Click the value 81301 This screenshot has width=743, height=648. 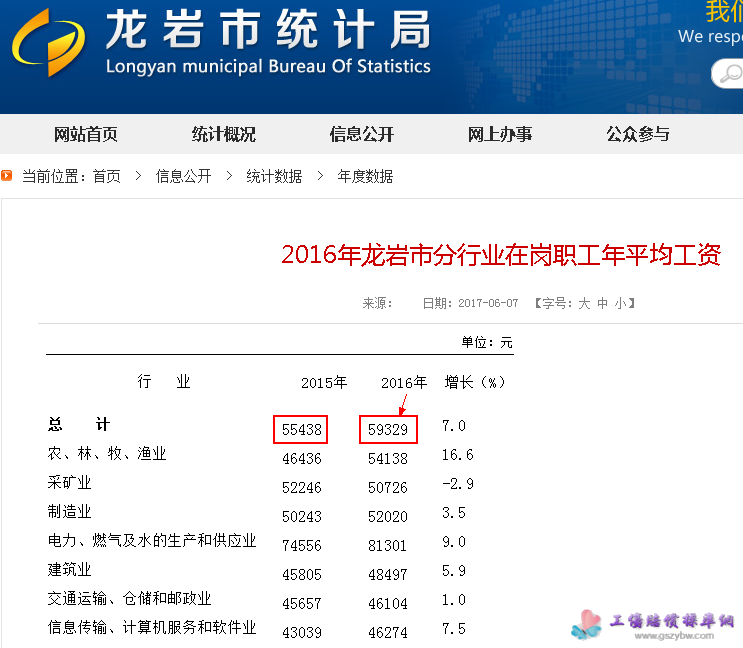coord(388,546)
